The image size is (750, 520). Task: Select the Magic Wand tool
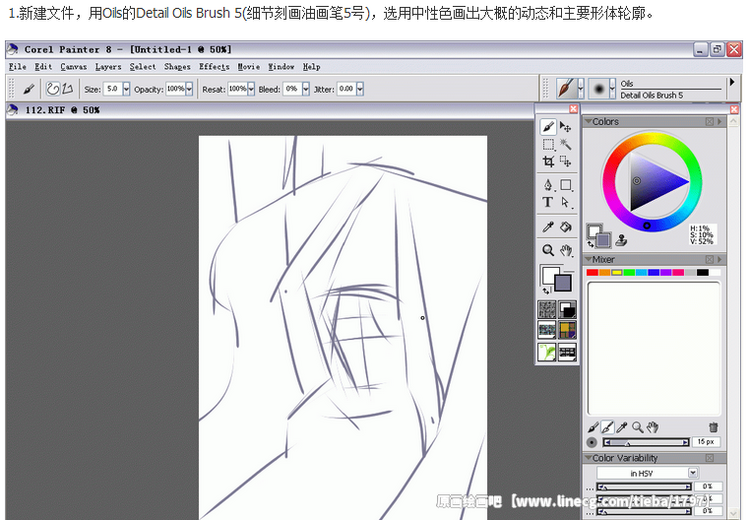pos(566,144)
